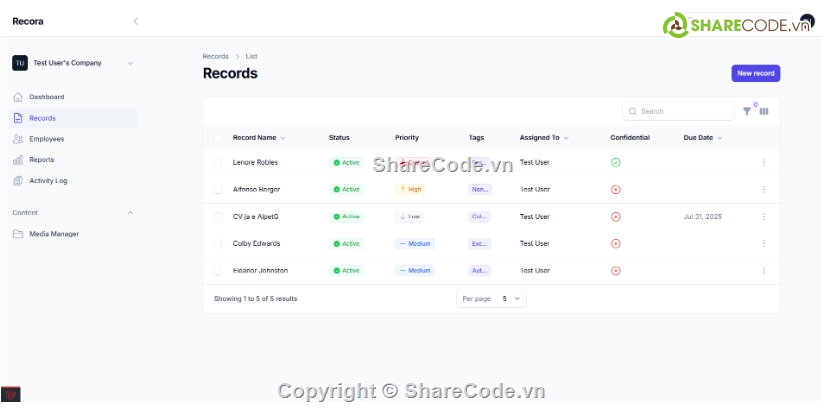The height and width of the screenshot is (411, 821).
Task: Check the Lenore Robles row checkbox
Action: point(218,162)
